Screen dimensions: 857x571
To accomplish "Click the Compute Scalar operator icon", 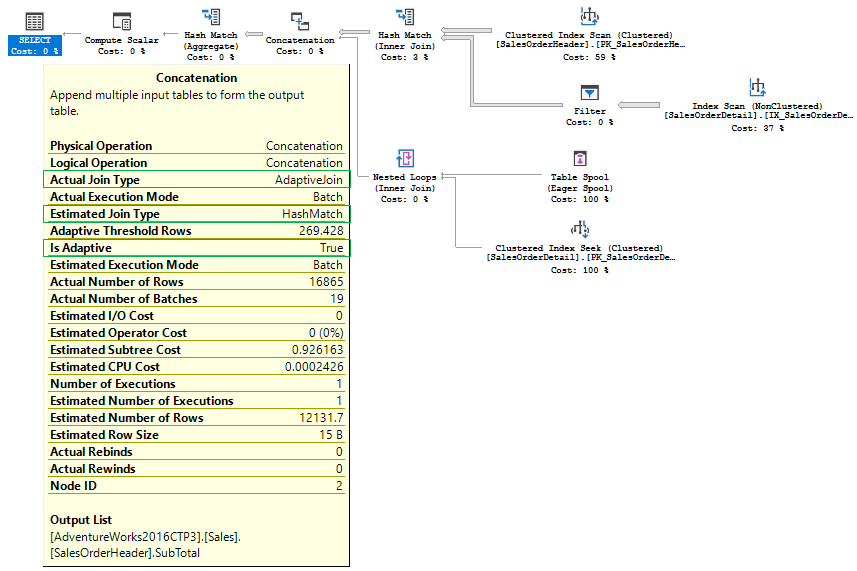I will [122, 21].
